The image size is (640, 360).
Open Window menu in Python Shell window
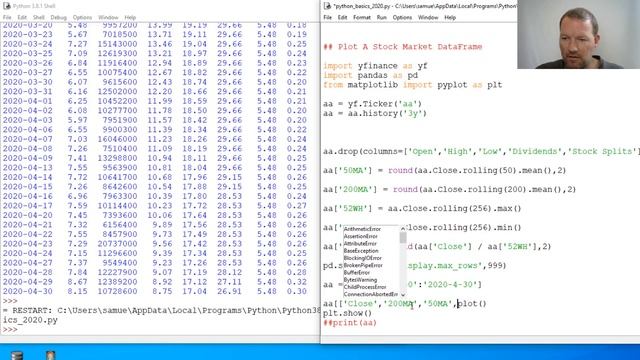(108, 18)
